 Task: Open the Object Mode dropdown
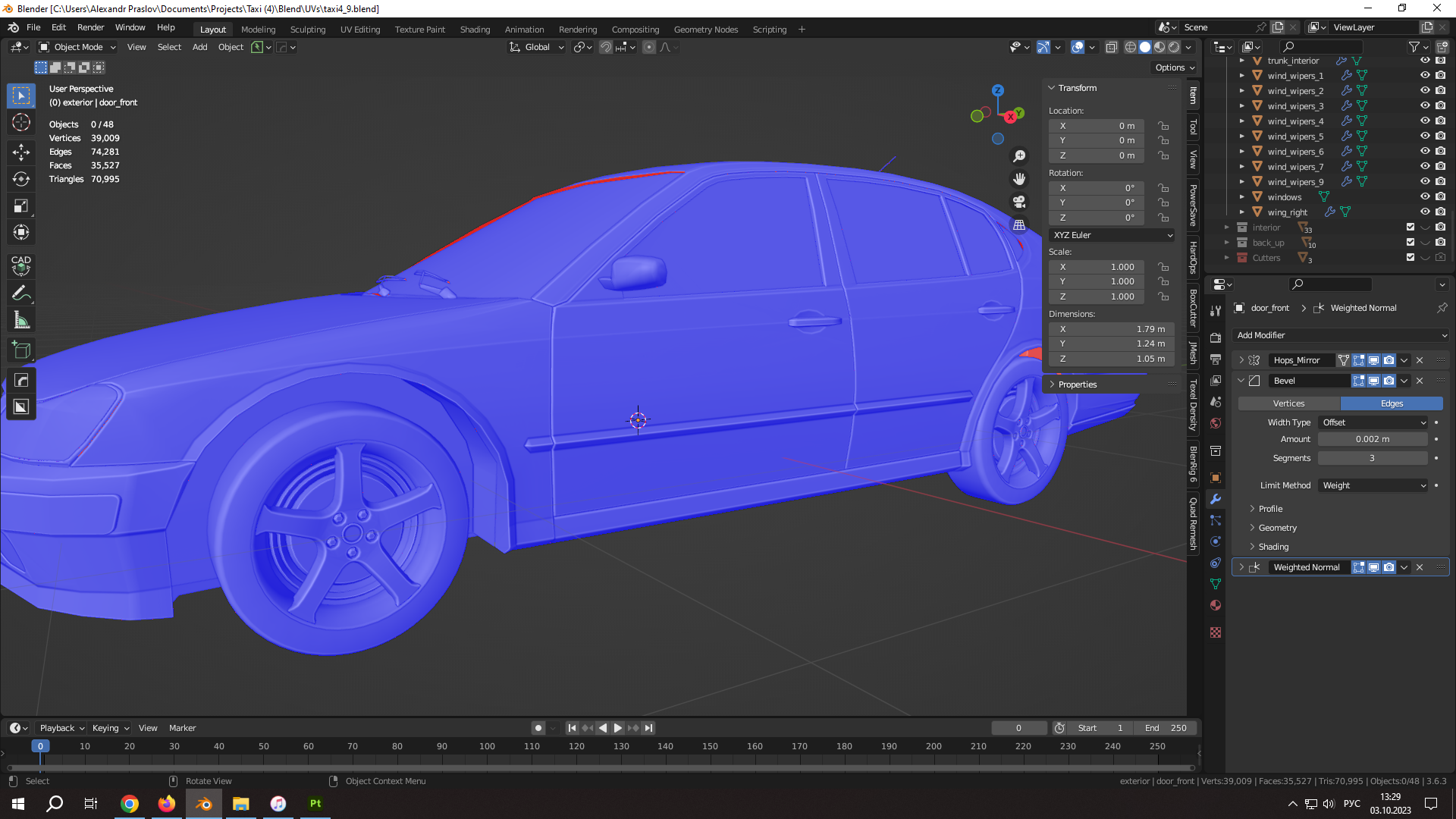[78, 47]
